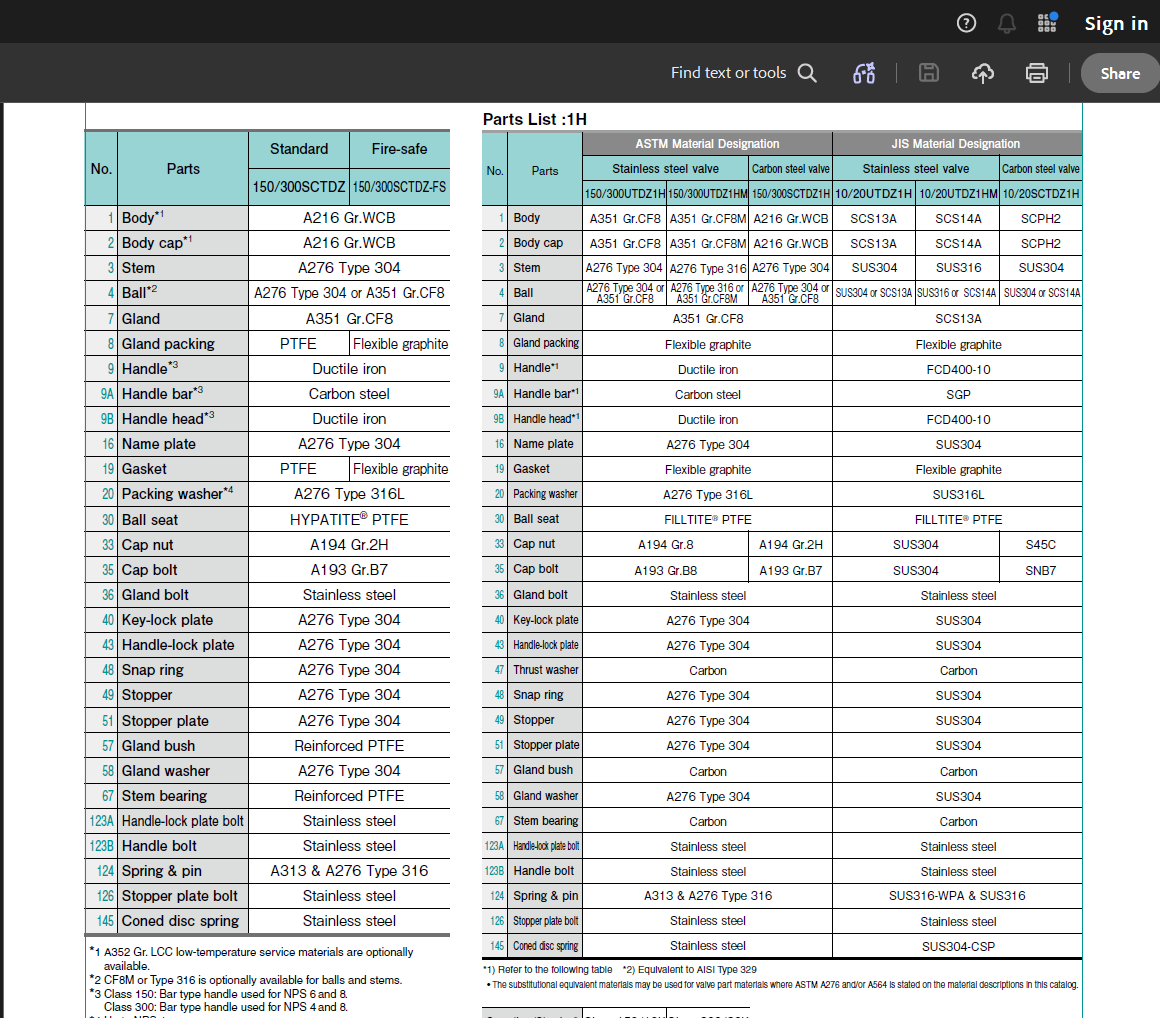Click the Find text or tools search field
The image size is (1160, 1018).
[x=728, y=73]
